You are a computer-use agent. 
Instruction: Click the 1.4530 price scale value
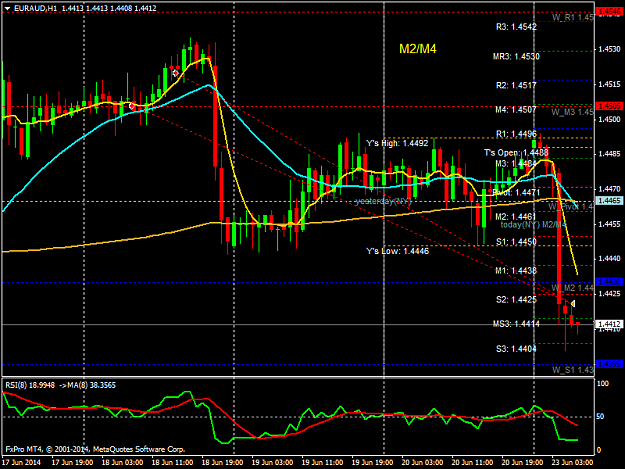click(x=610, y=49)
